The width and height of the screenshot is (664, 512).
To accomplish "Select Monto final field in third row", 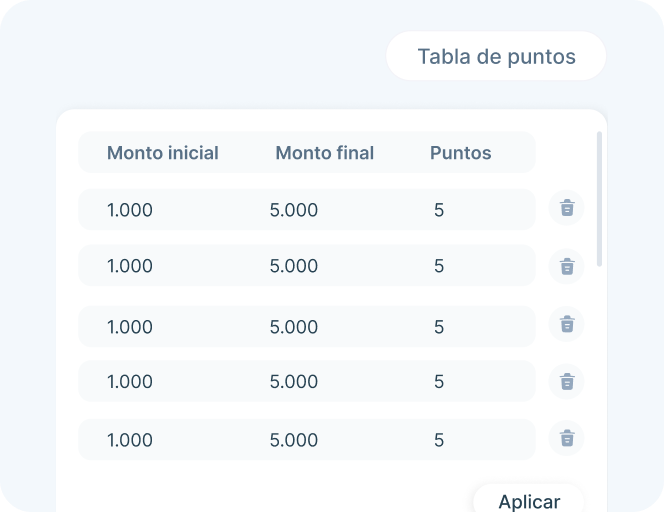I will tap(294, 327).
